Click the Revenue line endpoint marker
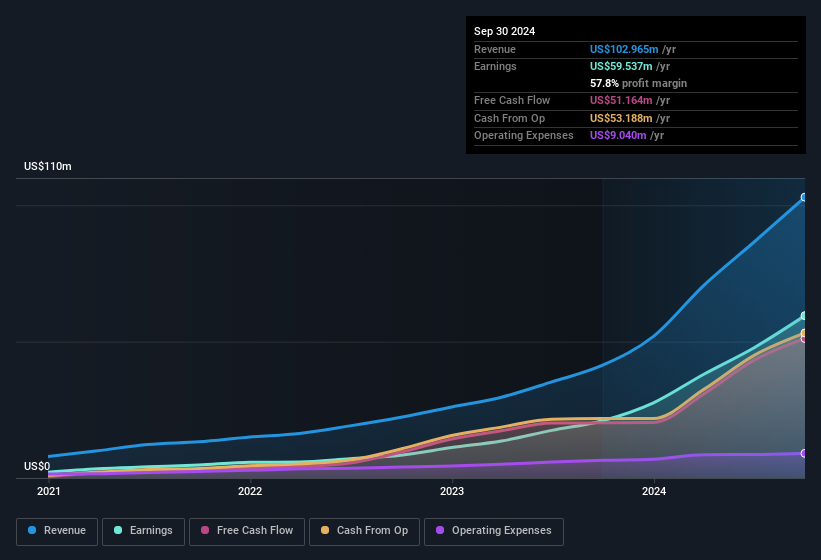 (x=804, y=197)
